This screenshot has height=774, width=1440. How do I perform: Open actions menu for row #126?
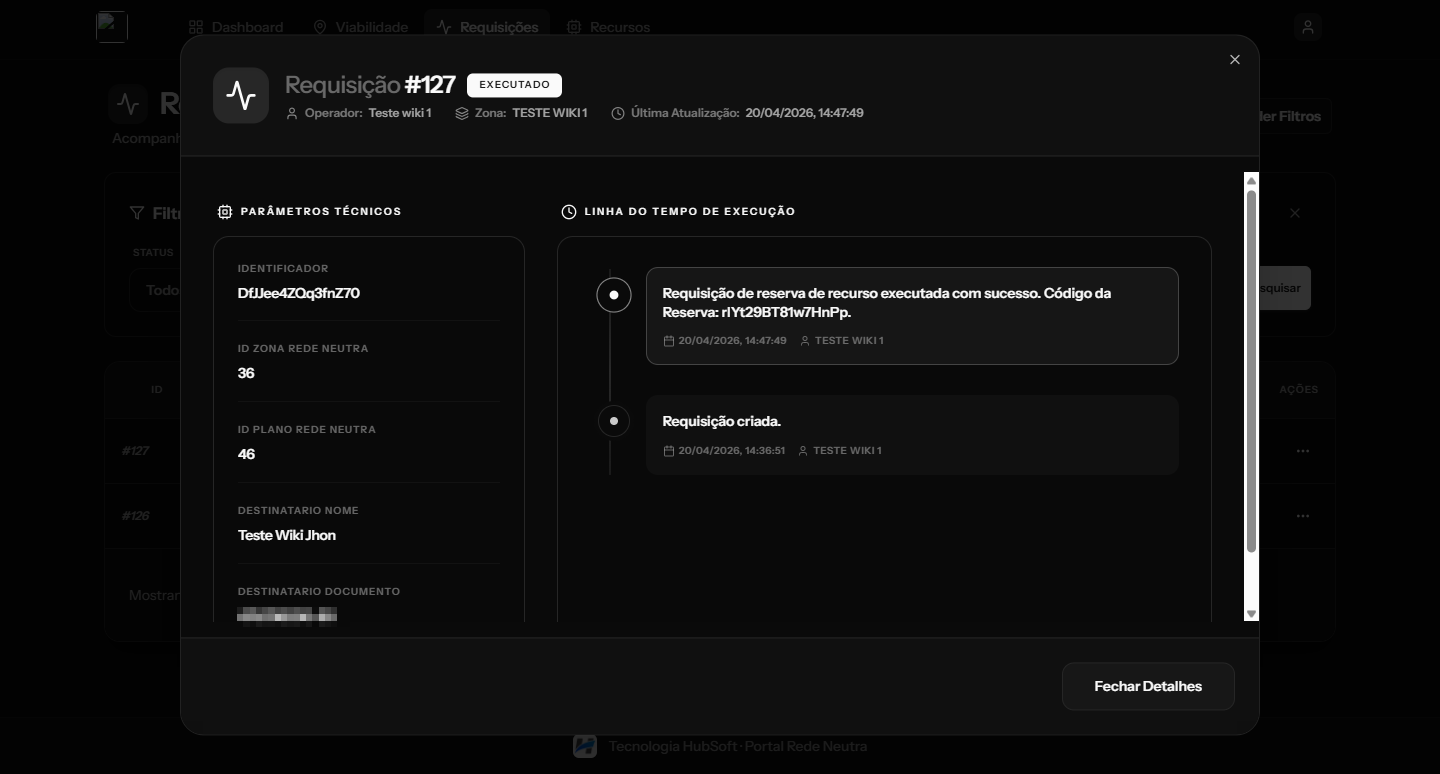click(1302, 516)
